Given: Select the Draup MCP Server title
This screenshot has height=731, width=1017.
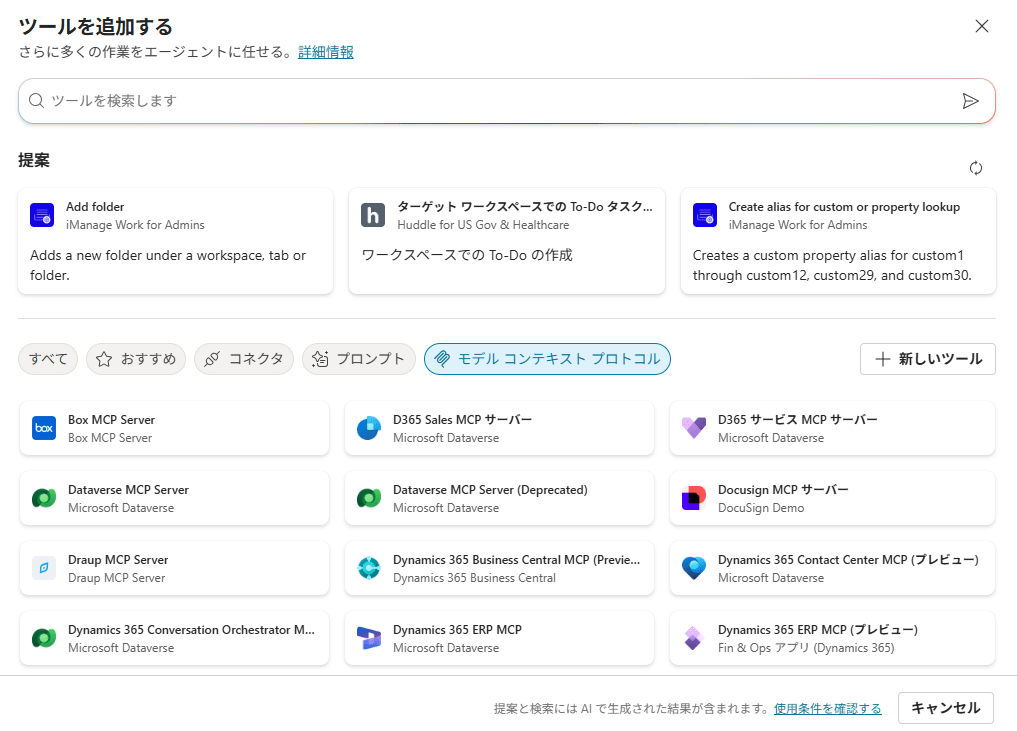Looking at the screenshot, I should pyautogui.click(x=118, y=560).
